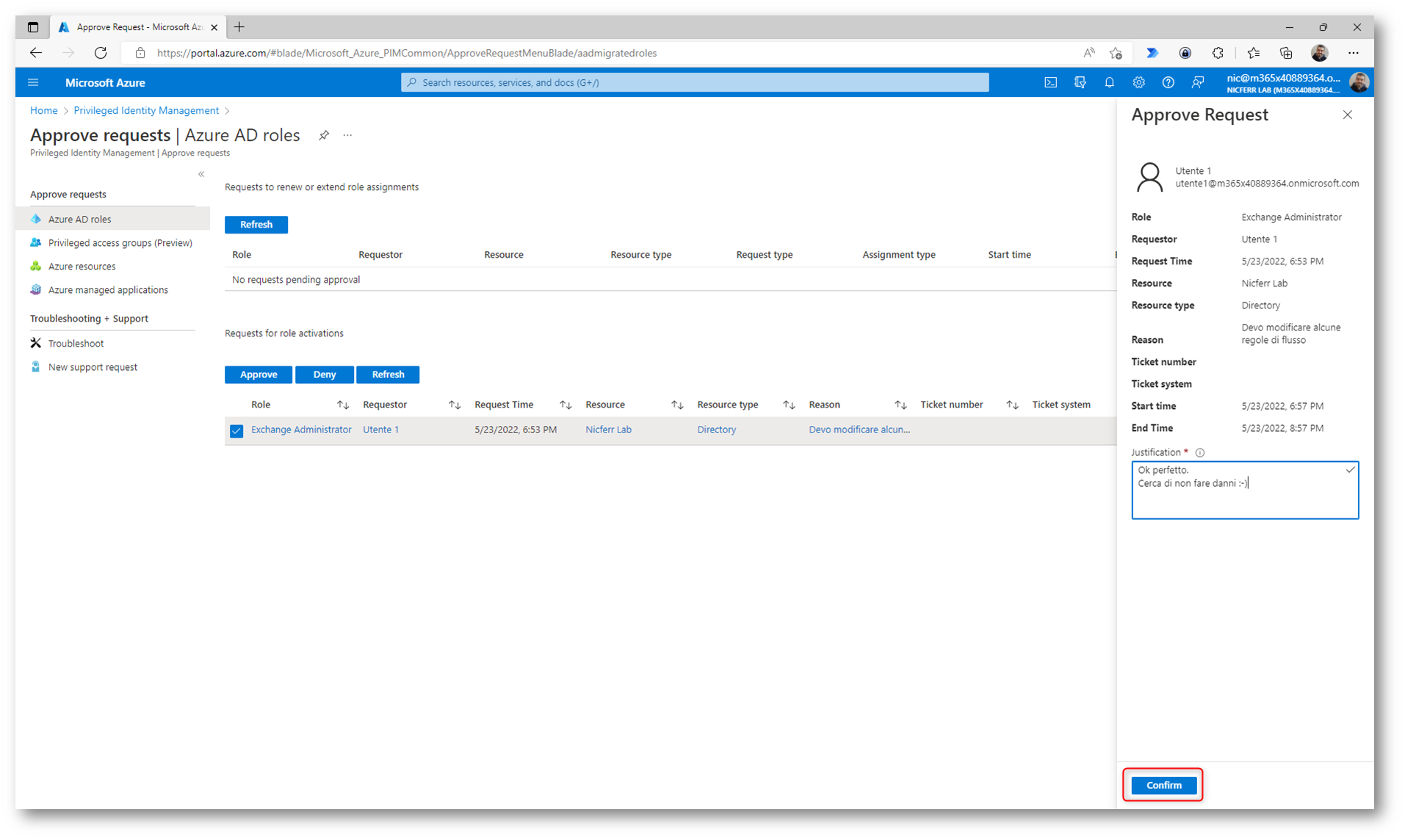Click the site information lock icon
The image size is (1405, 840).
tap(140, 53)
